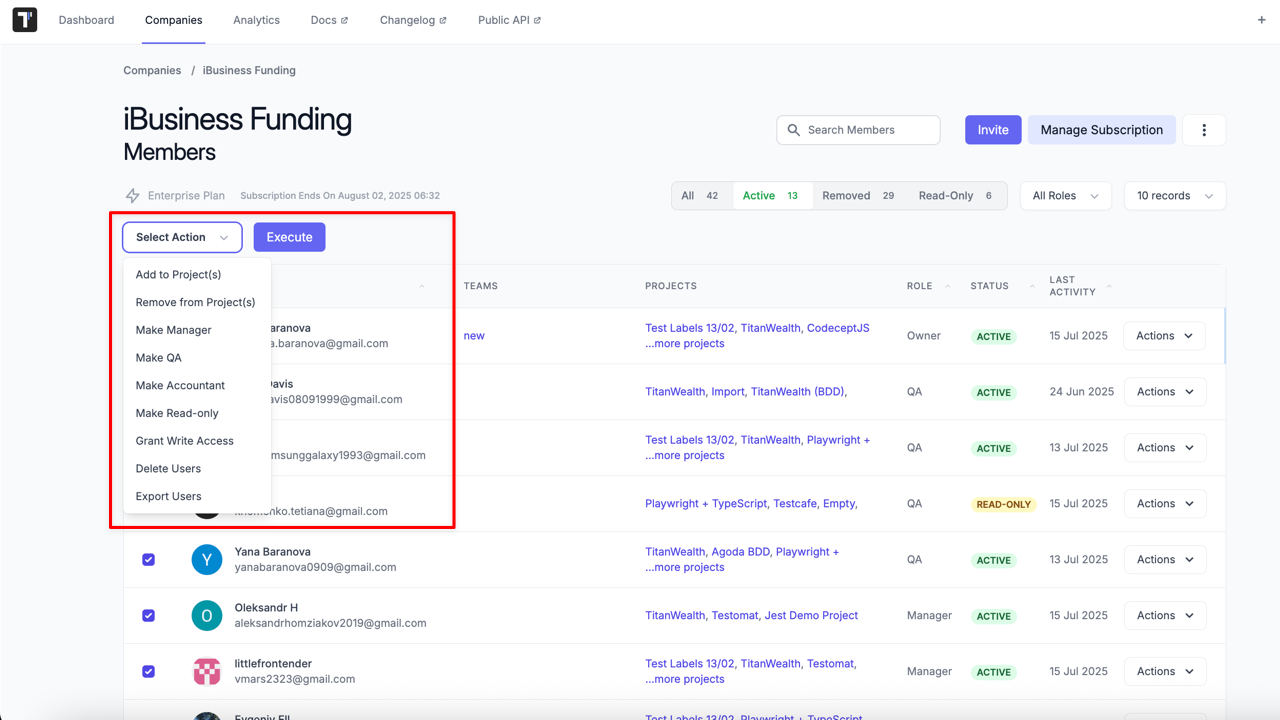Open the three-dot more options menu

(x=1204, y=130)
